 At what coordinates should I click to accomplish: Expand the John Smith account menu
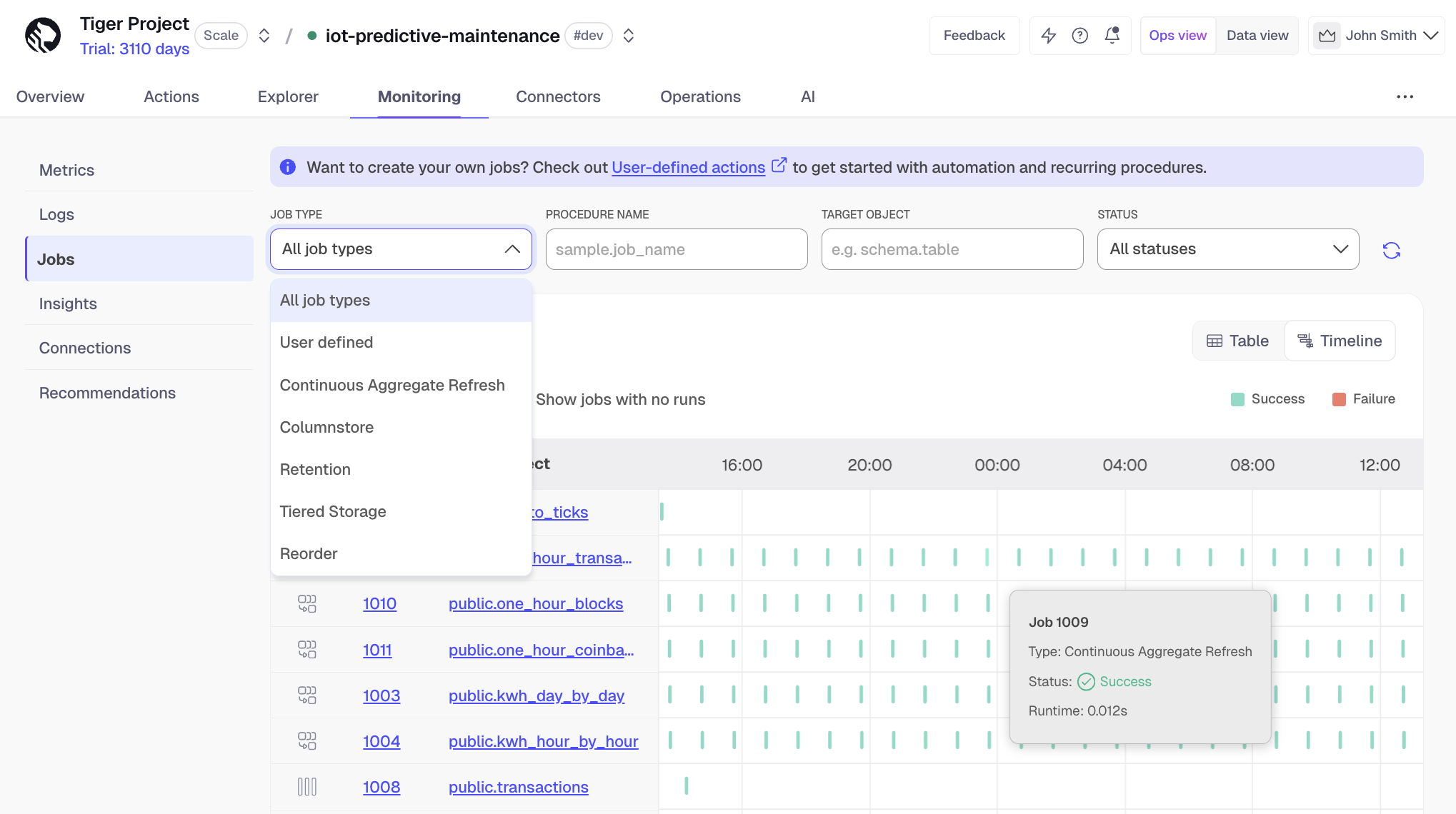pos(1378,36)
